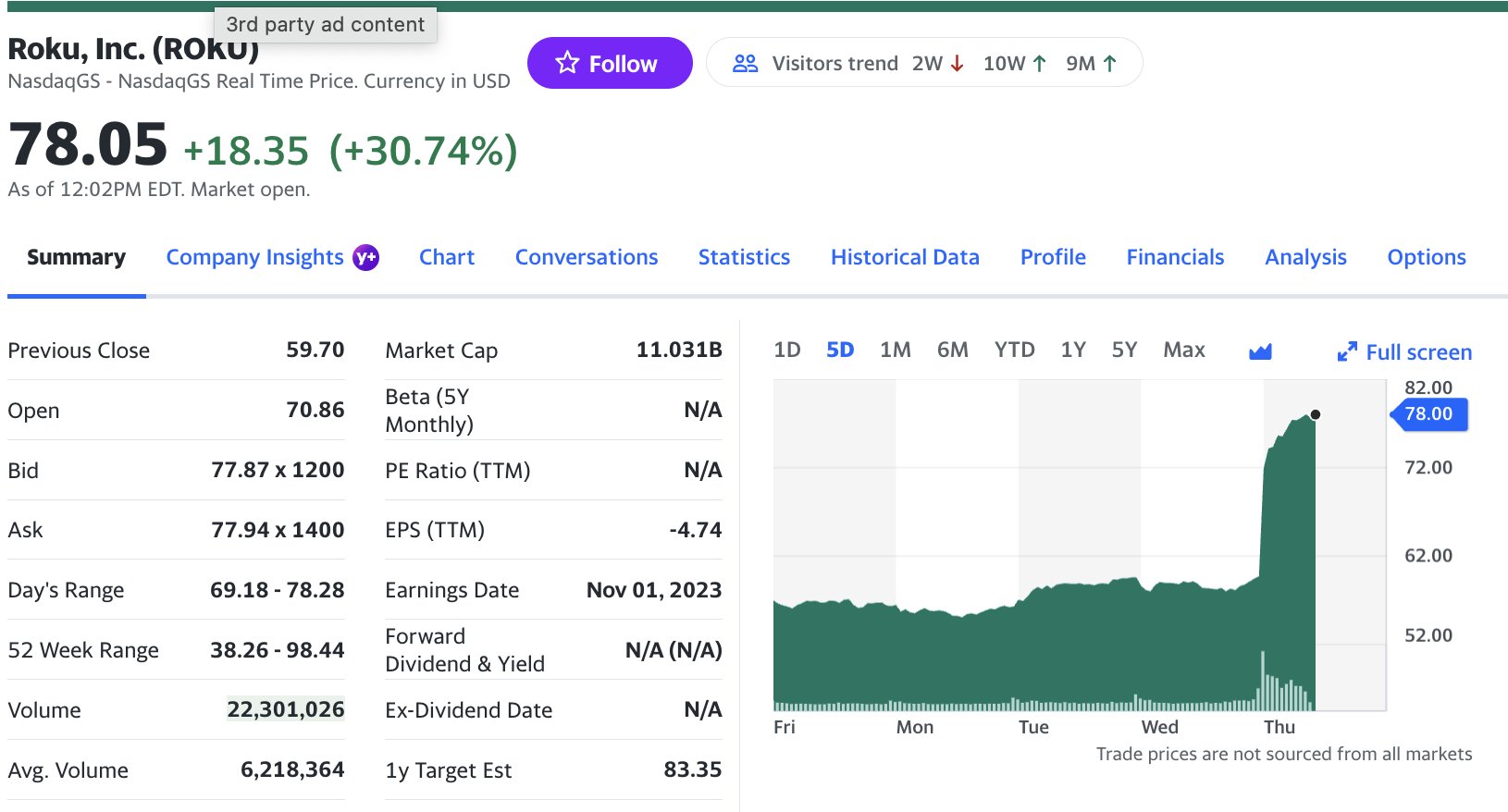Click the Bid value 77.87 x 1200
Viewport: 1508px width, 812px height.
tap(278, 470)
